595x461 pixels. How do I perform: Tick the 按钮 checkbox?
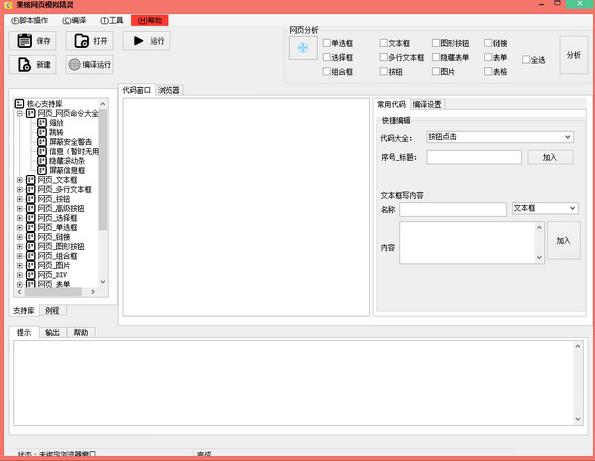pyautogui.click(x=383, y=71)
